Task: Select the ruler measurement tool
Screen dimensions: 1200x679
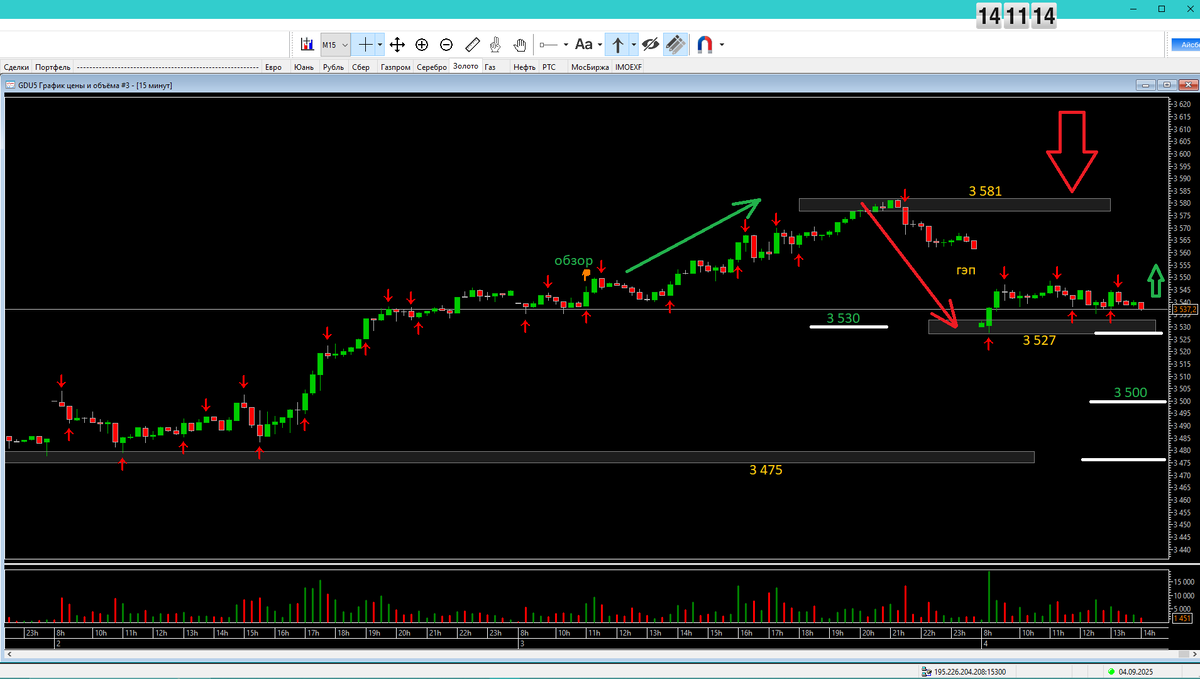Action: [472, 45]
